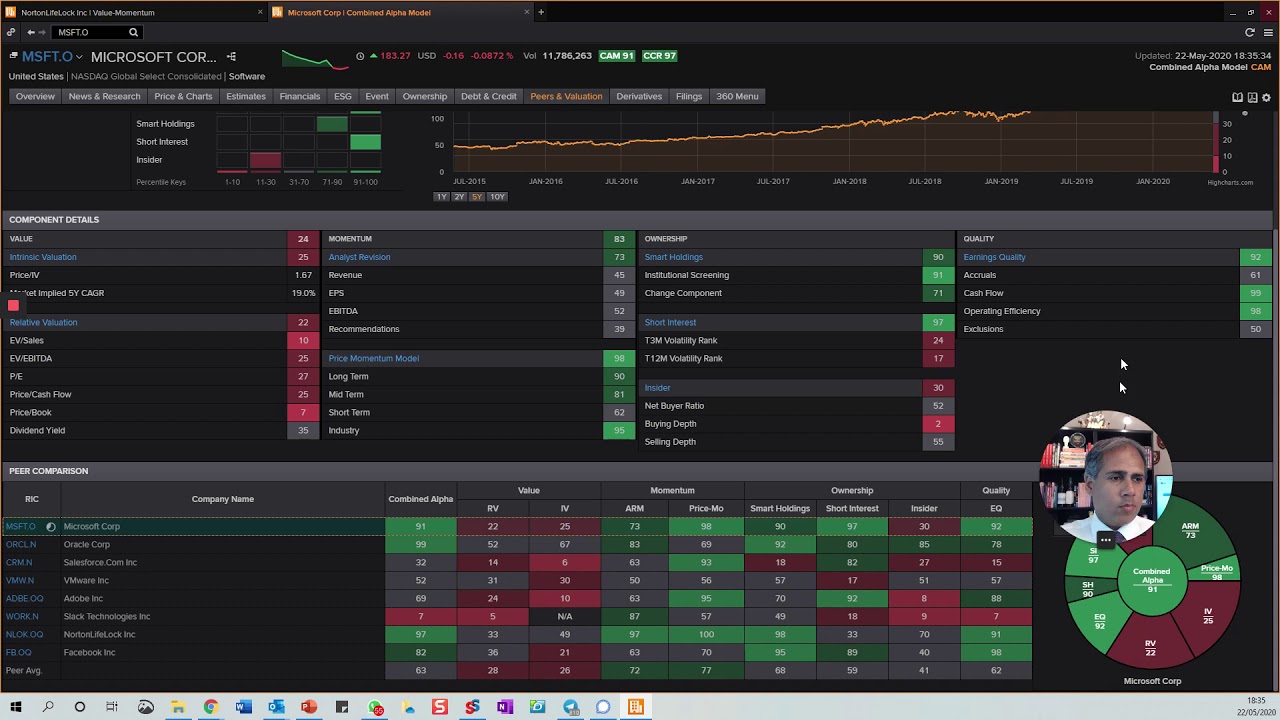This screenshot has height=720, width=1280.
Task: Open the 360 Menu tab
Action: (737, 96)
